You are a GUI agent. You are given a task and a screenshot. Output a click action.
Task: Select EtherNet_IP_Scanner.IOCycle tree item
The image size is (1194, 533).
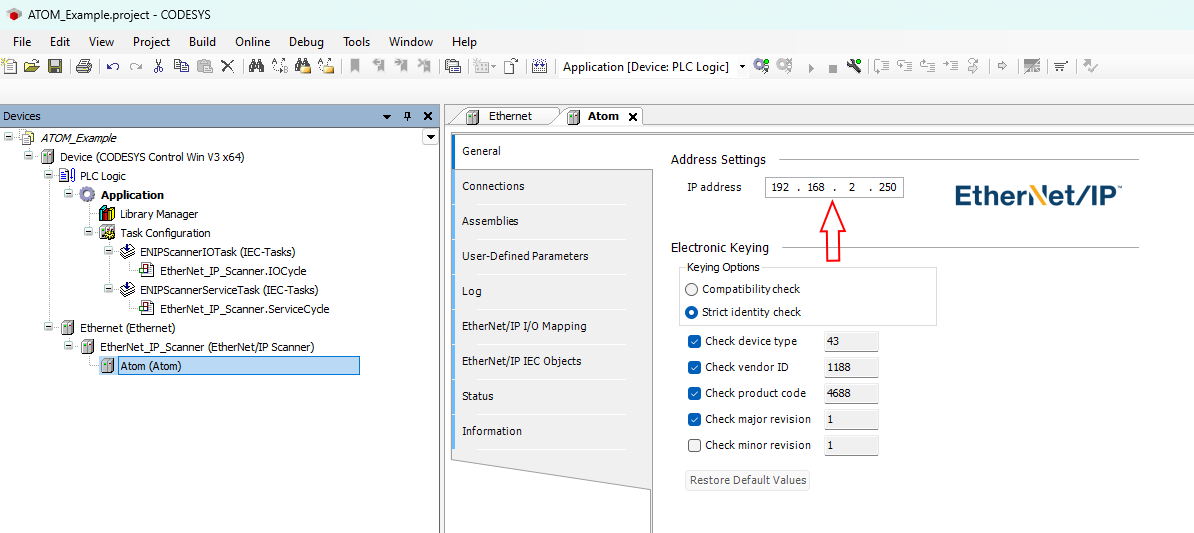tap(235, 270)
